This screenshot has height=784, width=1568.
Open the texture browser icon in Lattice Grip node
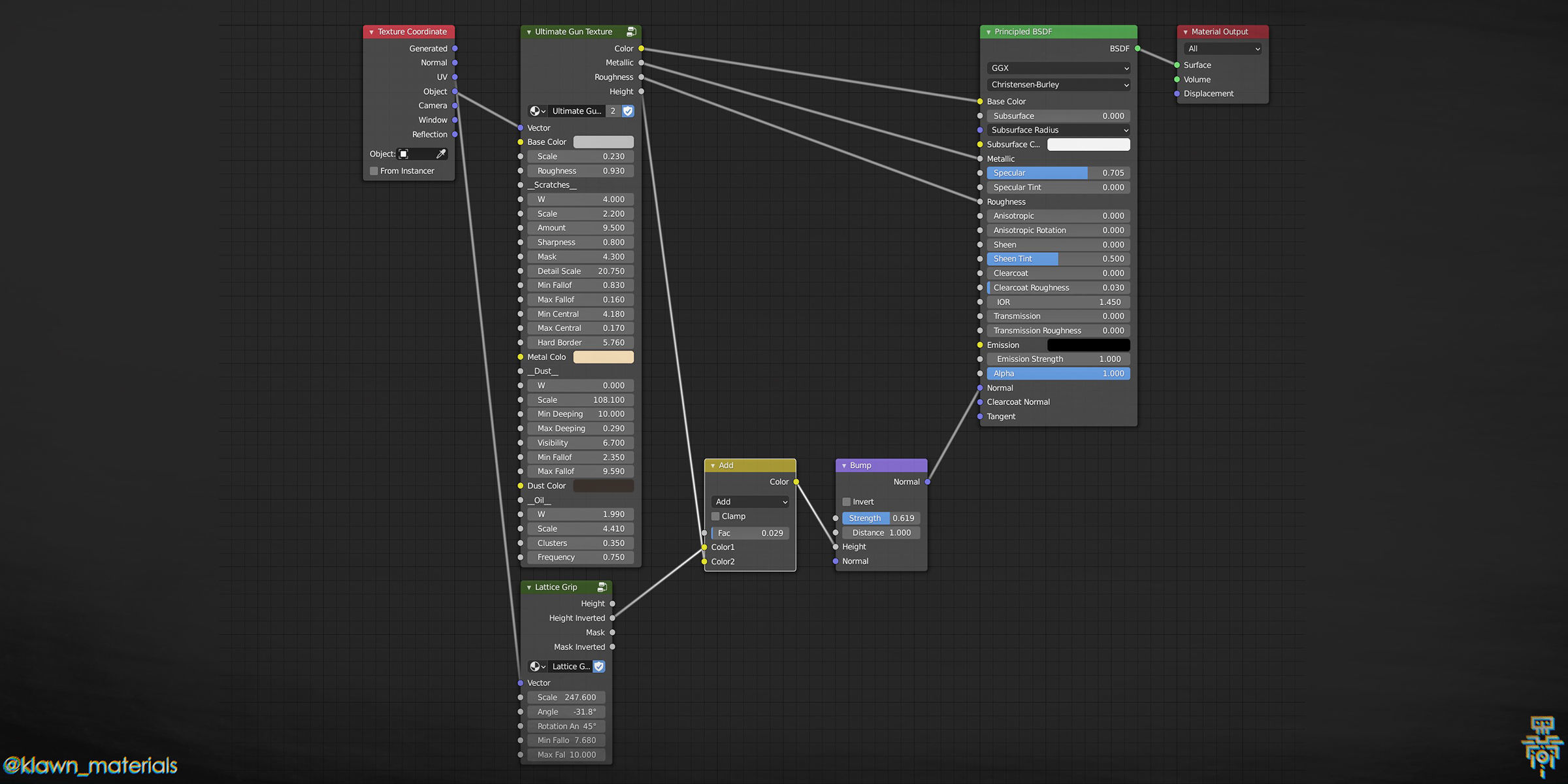pyautogui.click(x=536, y=666)
